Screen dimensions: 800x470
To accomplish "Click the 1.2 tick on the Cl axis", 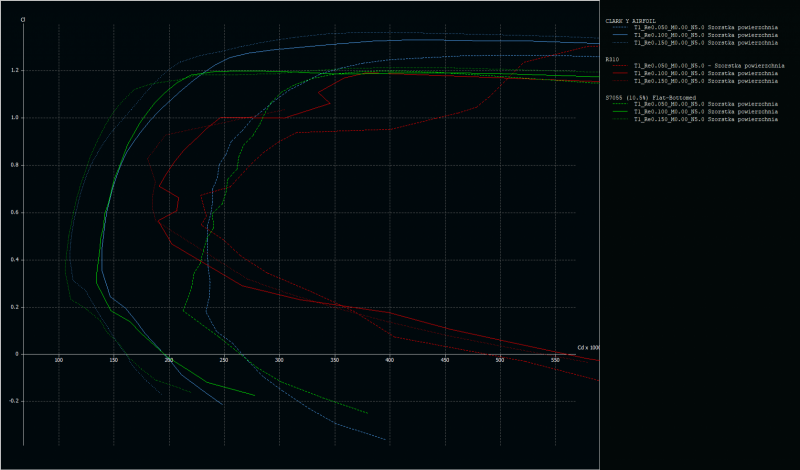I will [16, 70].
